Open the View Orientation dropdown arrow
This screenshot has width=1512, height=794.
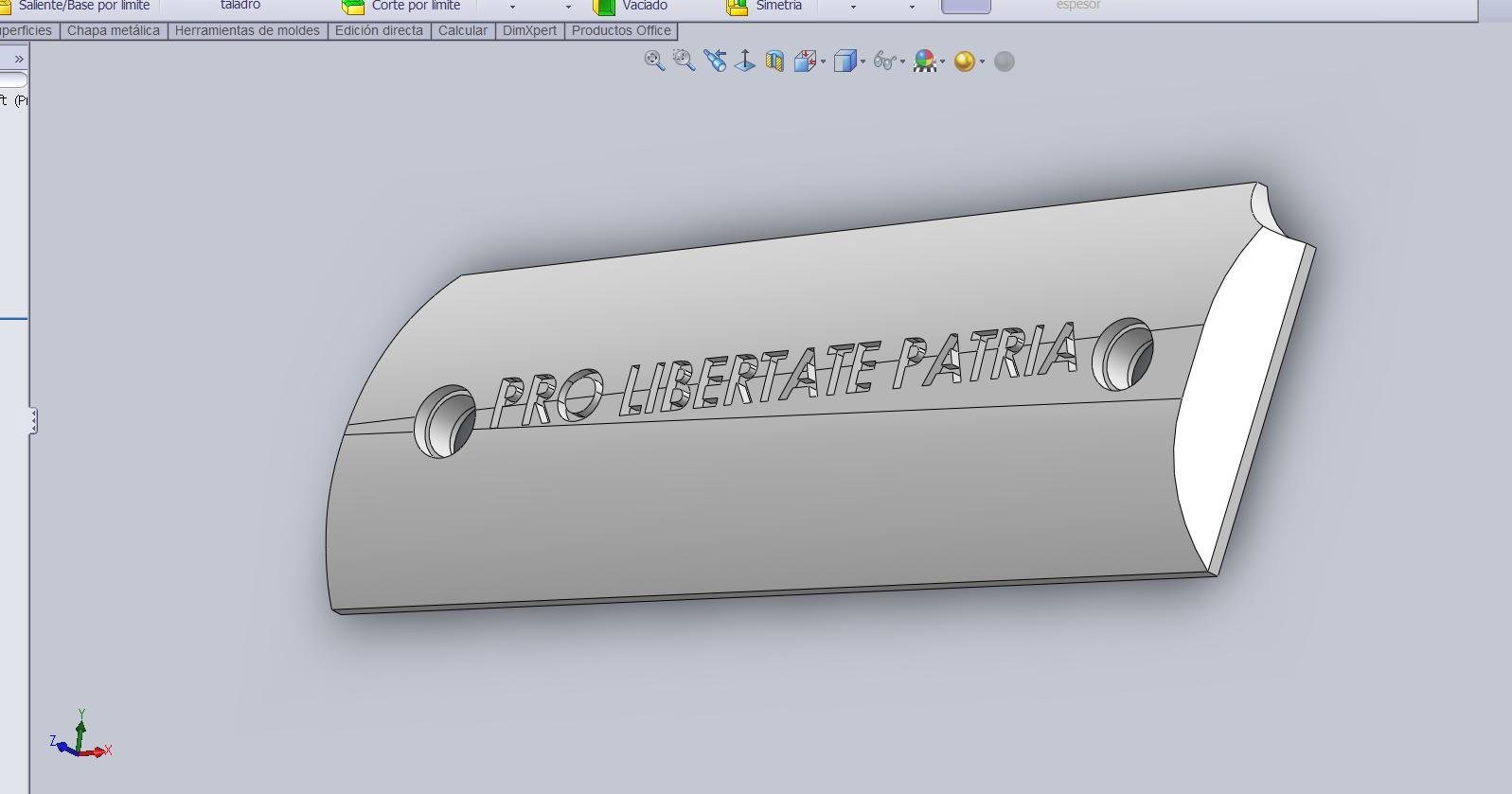[x=824, y=62]
